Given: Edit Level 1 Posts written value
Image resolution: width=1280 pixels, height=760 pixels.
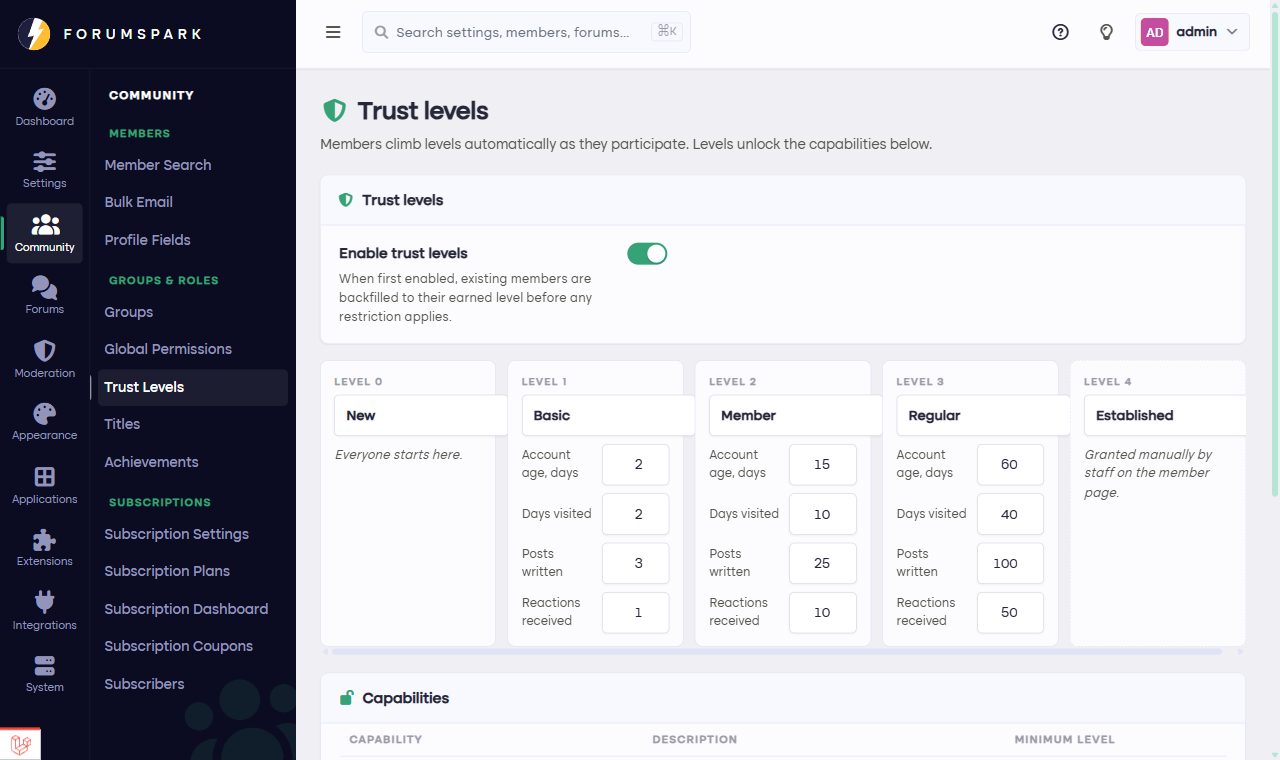Looking at the screenshot, I should 636,563.
